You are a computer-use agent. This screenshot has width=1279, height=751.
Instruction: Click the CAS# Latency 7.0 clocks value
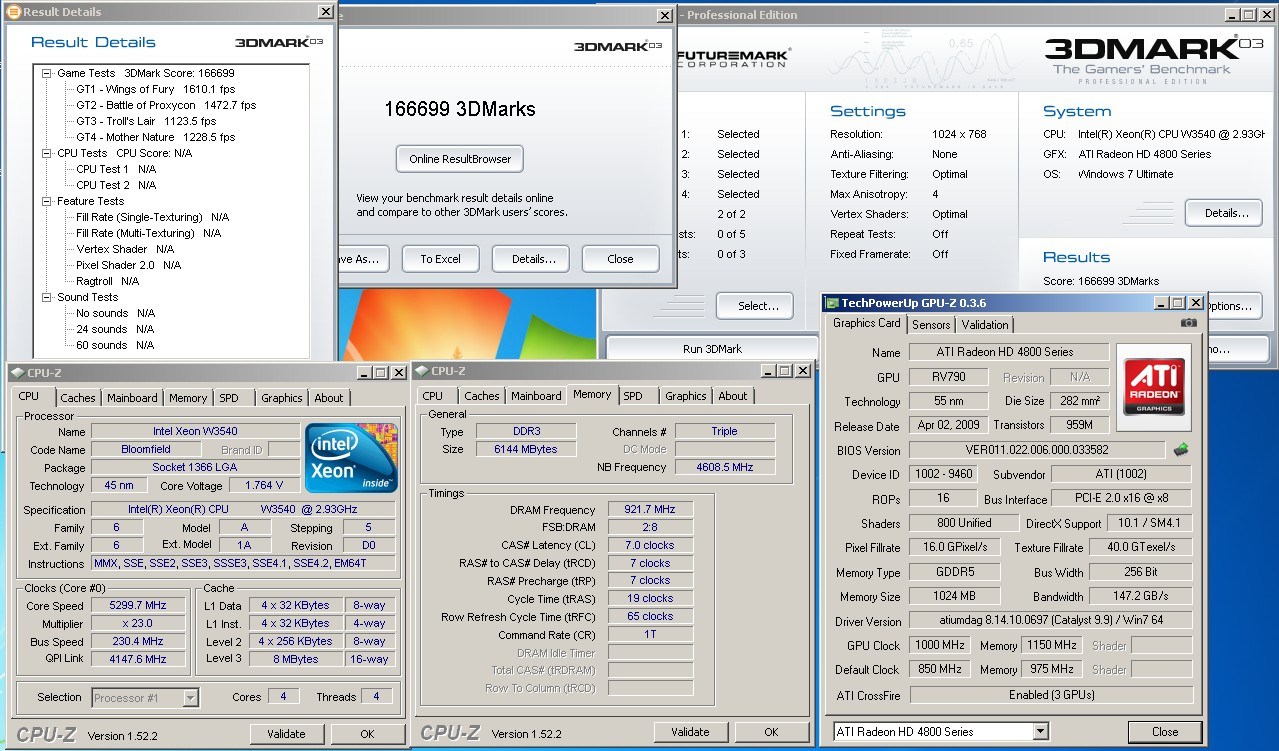[650, 546]
